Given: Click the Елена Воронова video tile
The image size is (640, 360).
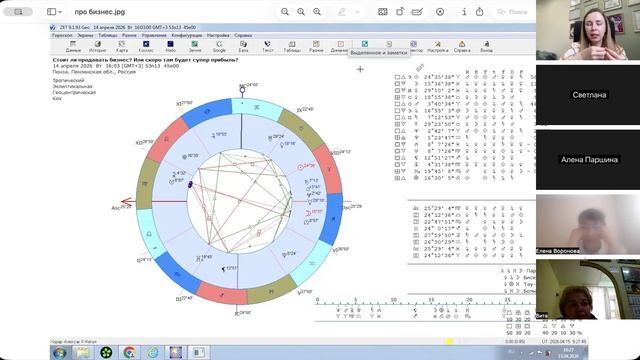Looking at the screenshot, I should (x=588, y=224).
